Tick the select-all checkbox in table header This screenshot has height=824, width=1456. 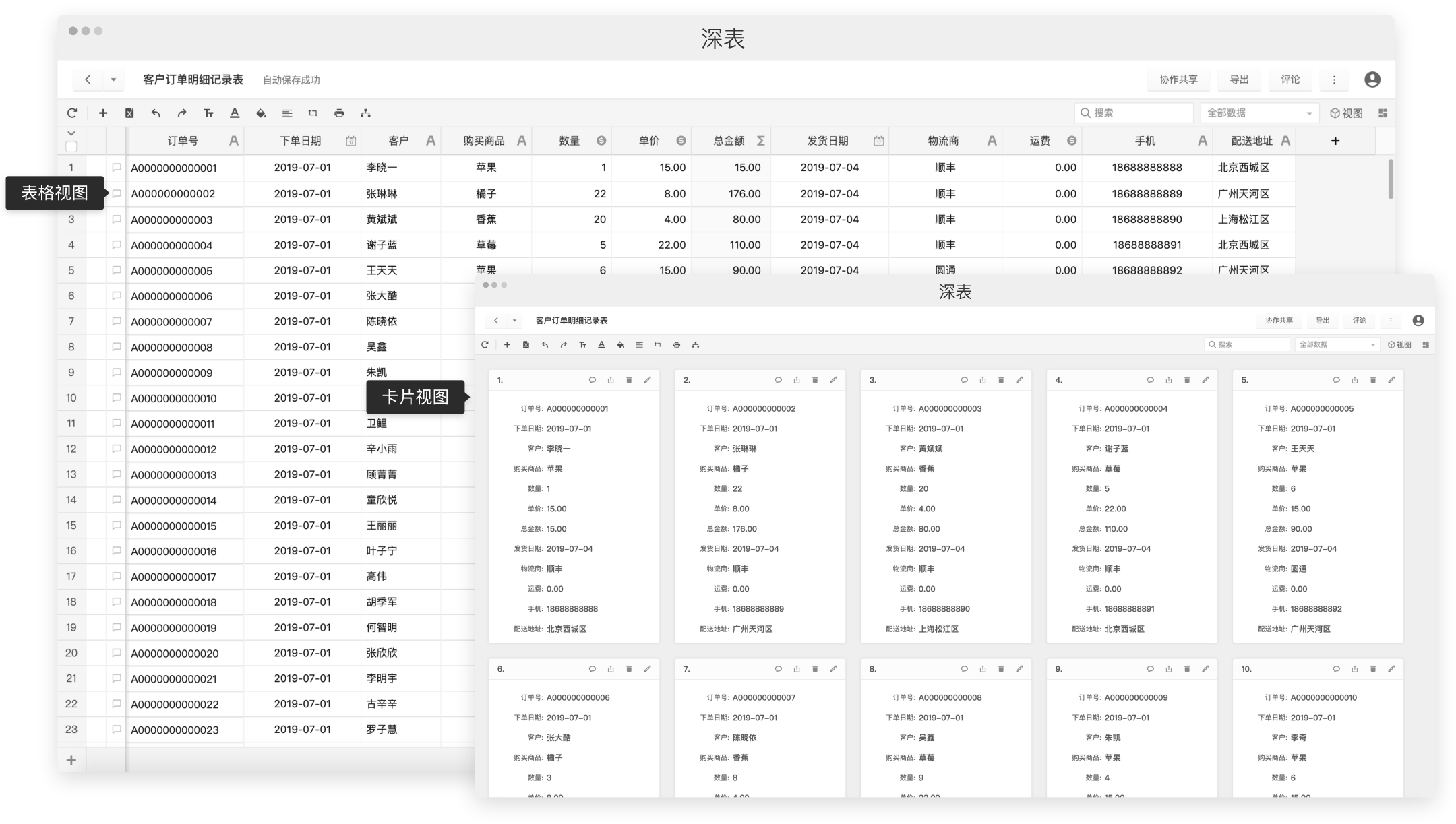pyautogui.click(x=71, y=146)
